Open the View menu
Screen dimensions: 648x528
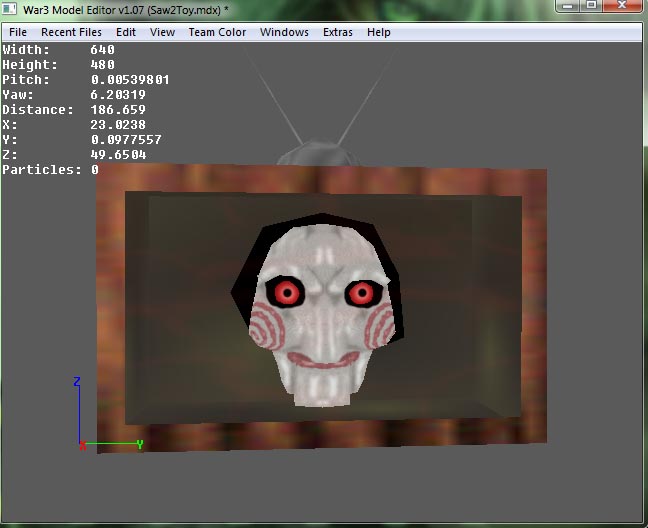coord(162,32)
